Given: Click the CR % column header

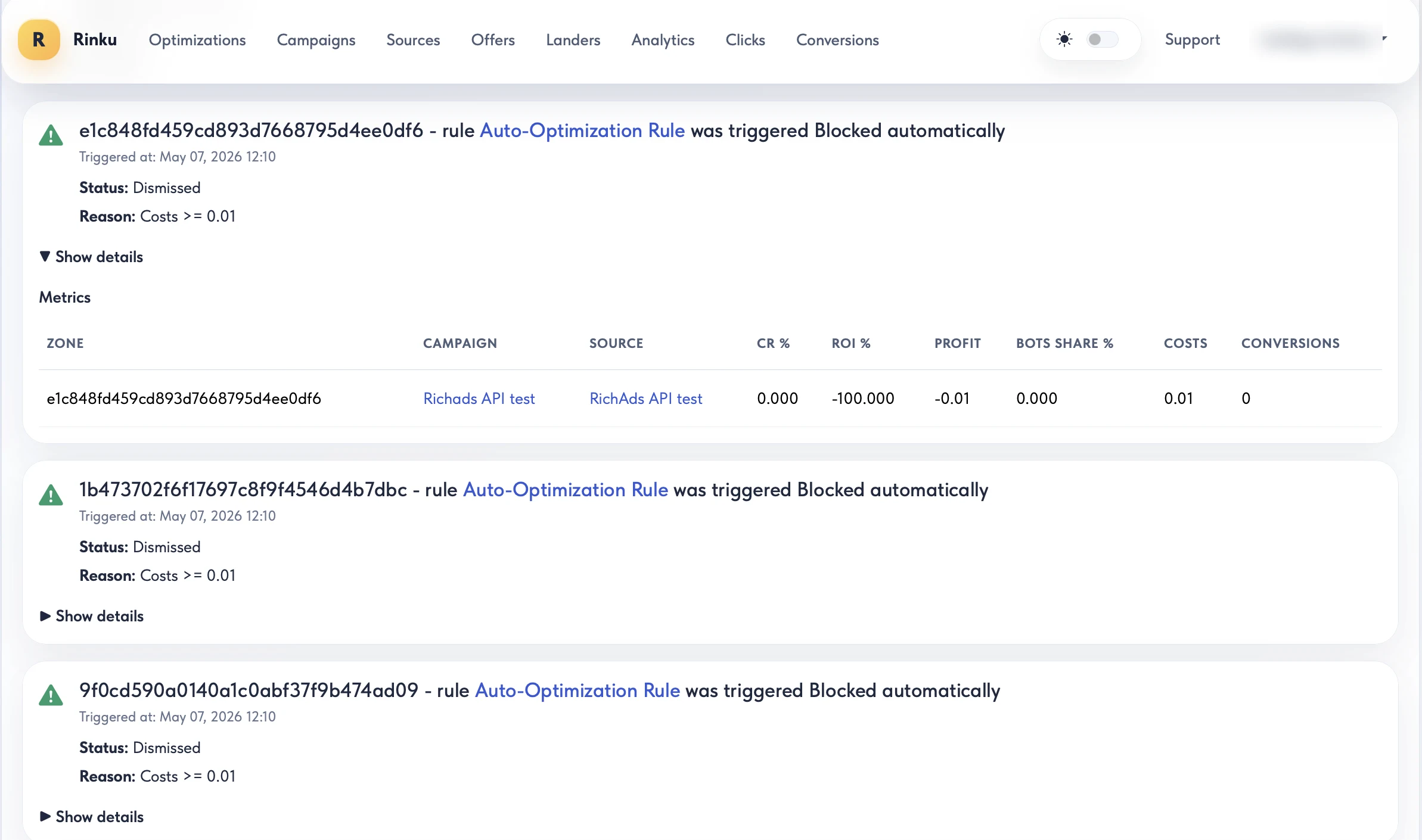Looking at the screenshot, I should point(773,343).
